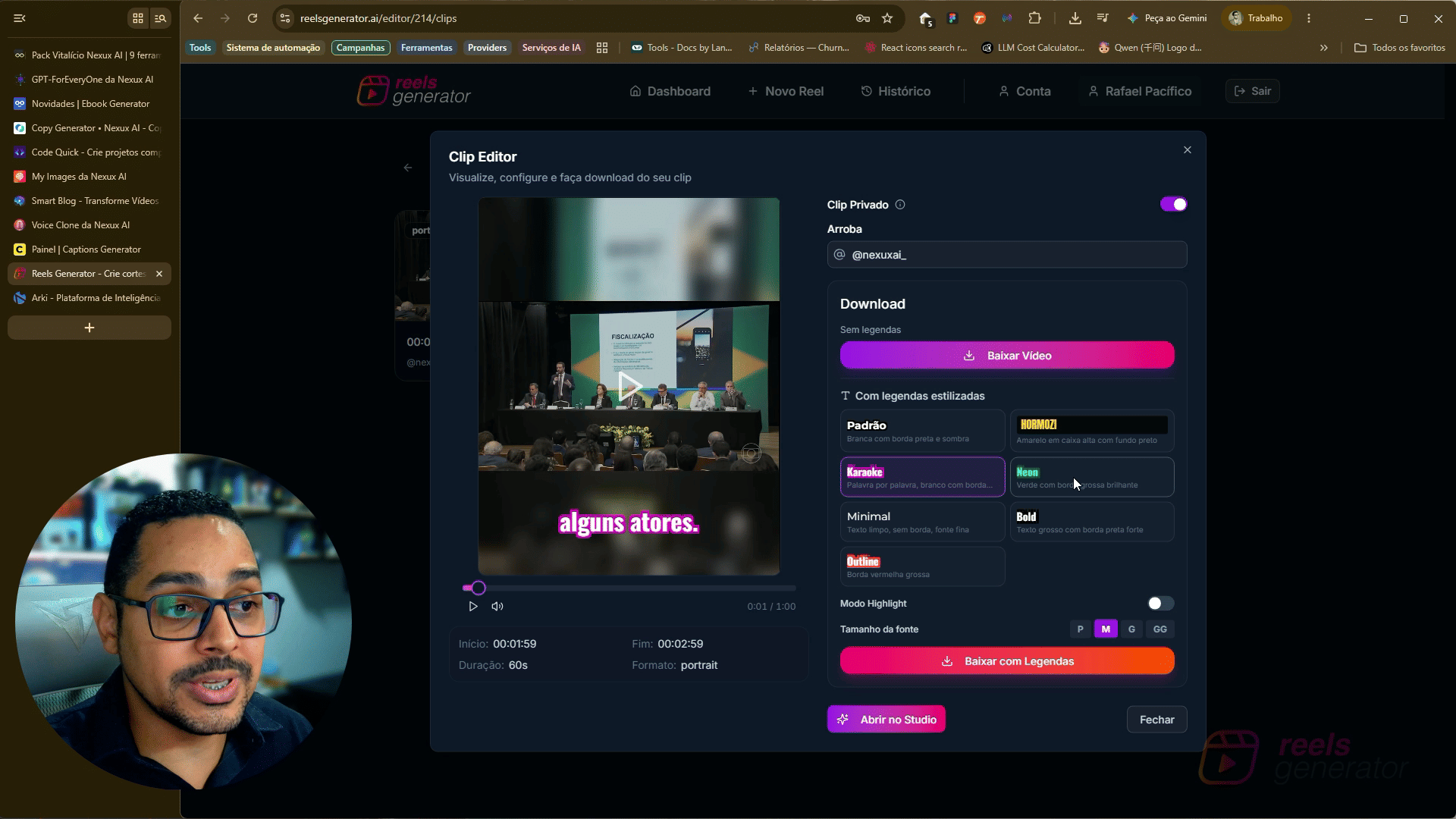1456x819 pixels.
Task: Select font size M
Action: click(x=1106, y=629)
